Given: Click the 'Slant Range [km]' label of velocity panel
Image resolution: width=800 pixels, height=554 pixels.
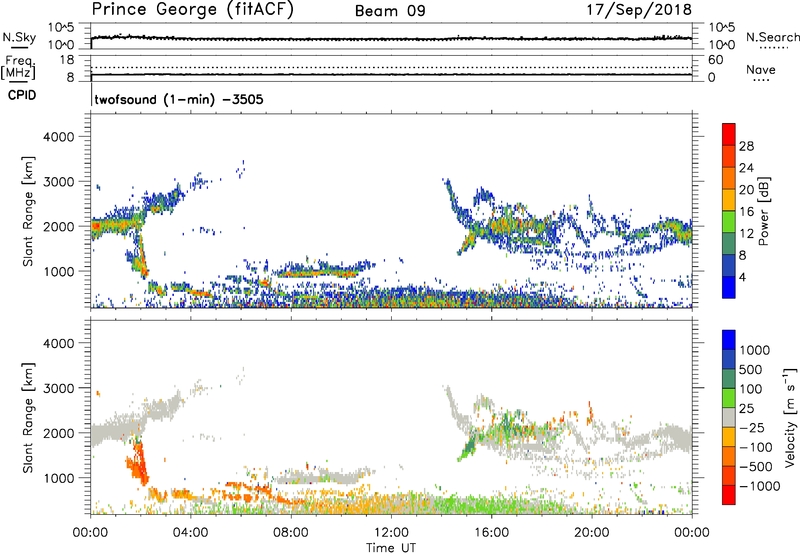Looking at the screenshot, I should click(x=28, y=417).
